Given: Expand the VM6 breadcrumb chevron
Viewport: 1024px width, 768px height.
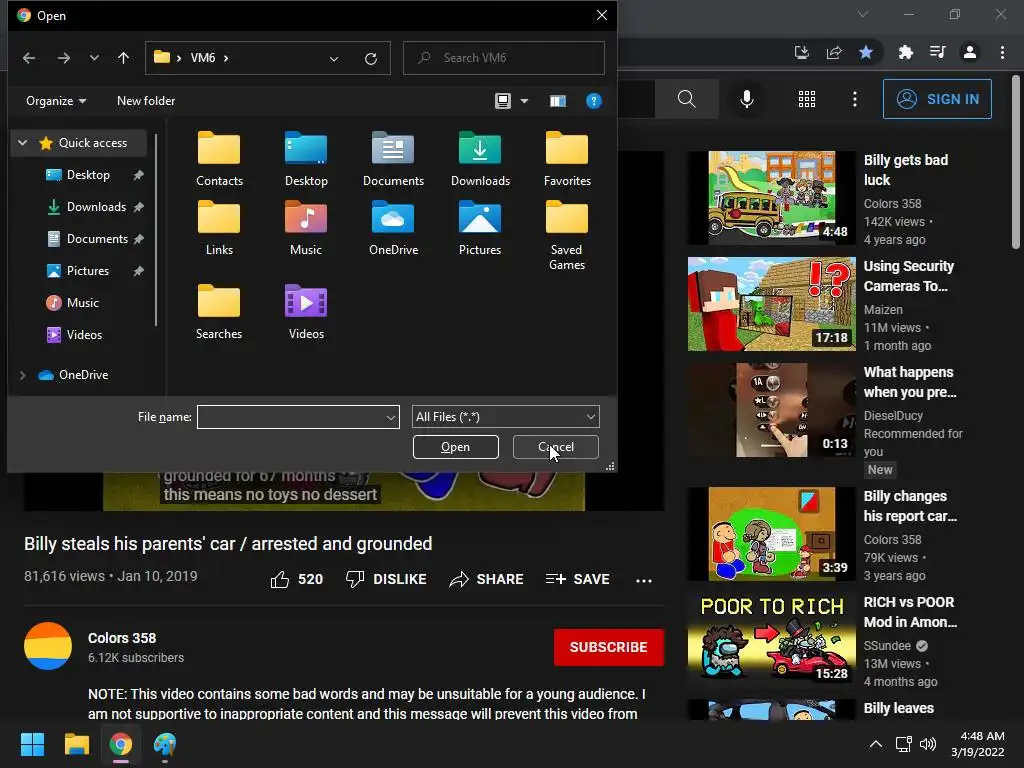Looking at the screenshot, I should coord(226,58).
